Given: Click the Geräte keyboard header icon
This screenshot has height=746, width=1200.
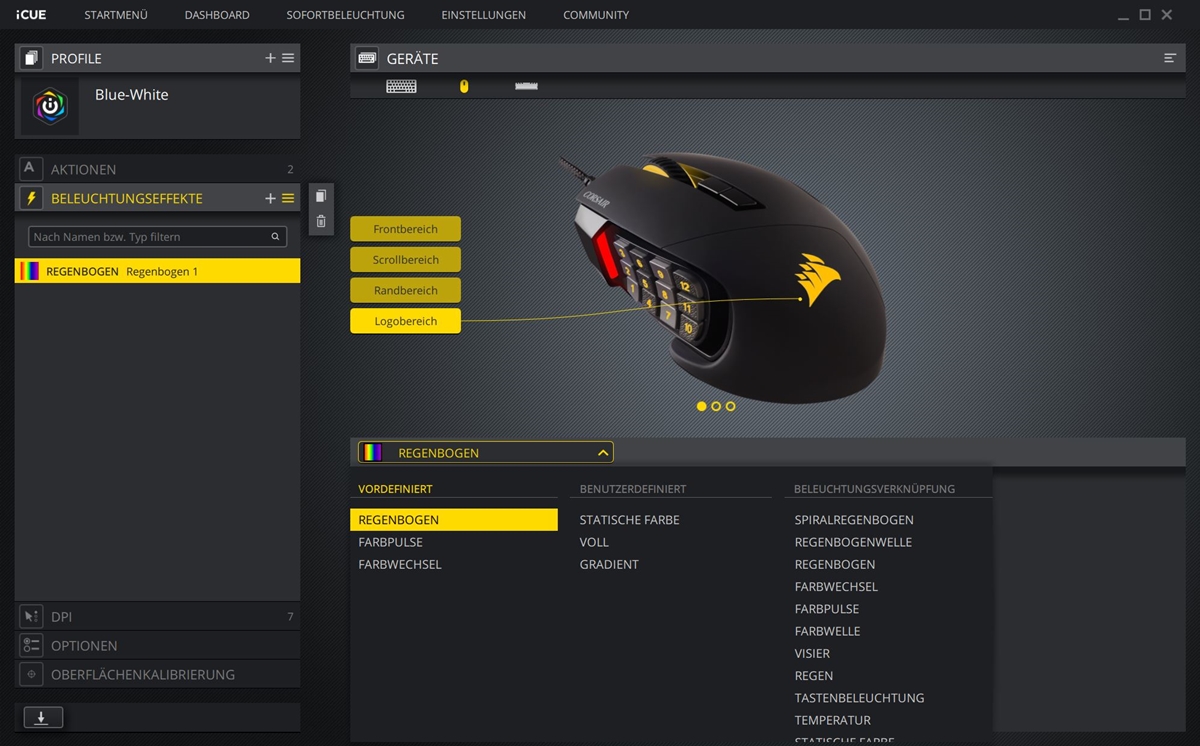Looking at the screenshot, I should [x=367, y=58].
